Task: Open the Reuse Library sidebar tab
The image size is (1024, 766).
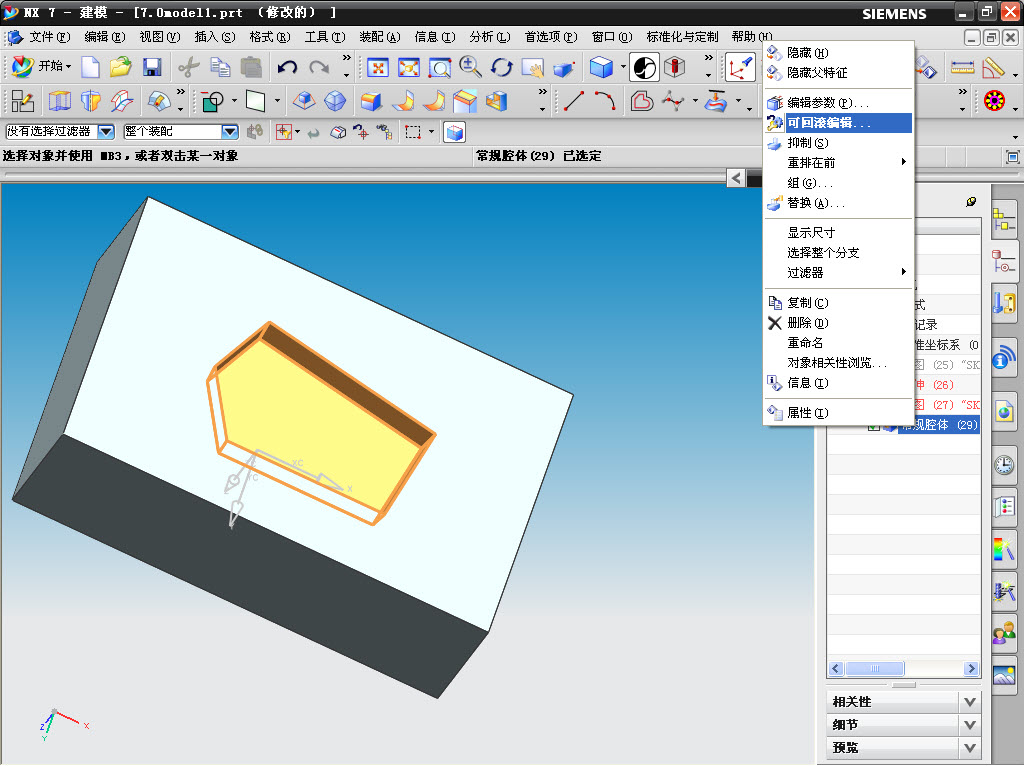Action: (1004, 302)
